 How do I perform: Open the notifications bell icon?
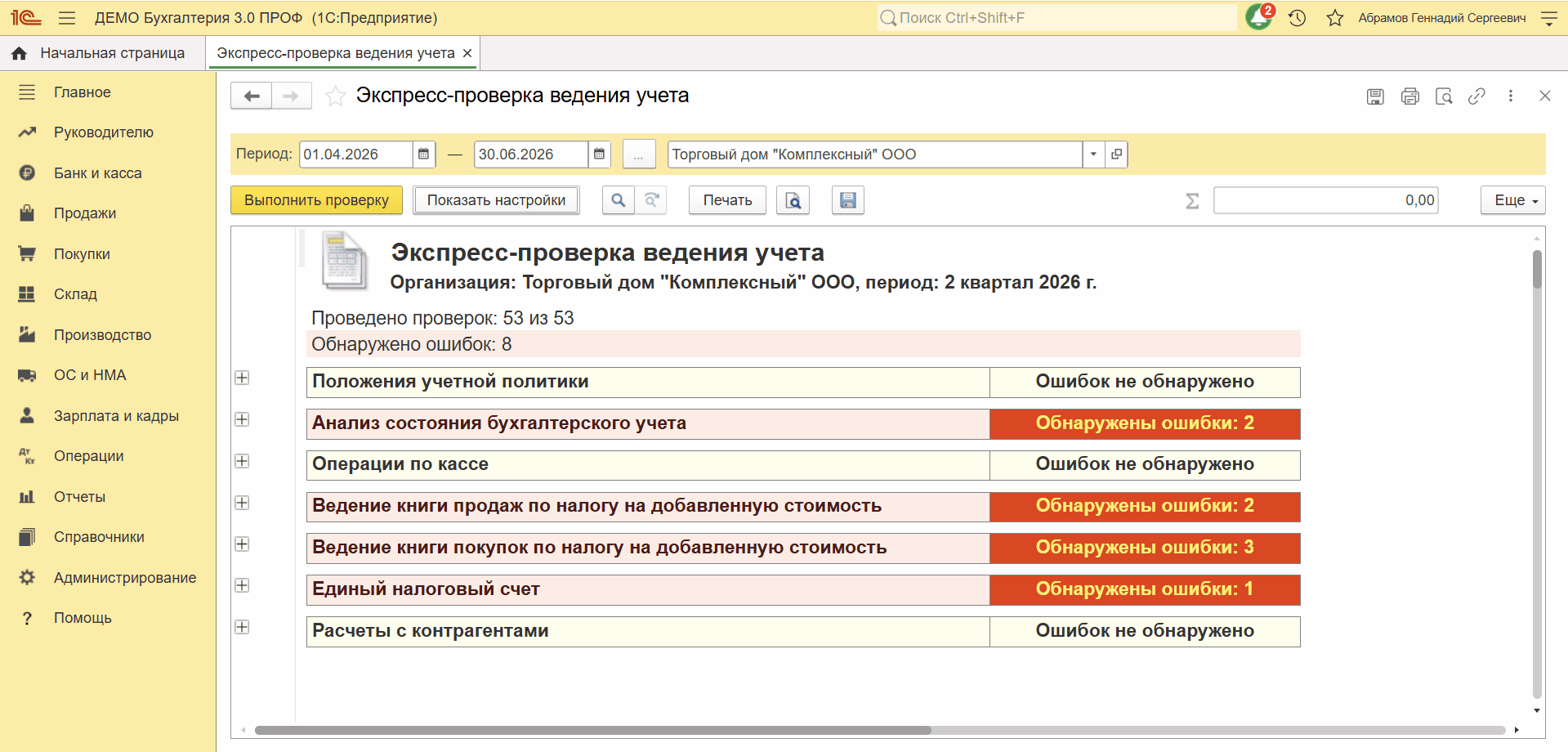pos(1259,17)
